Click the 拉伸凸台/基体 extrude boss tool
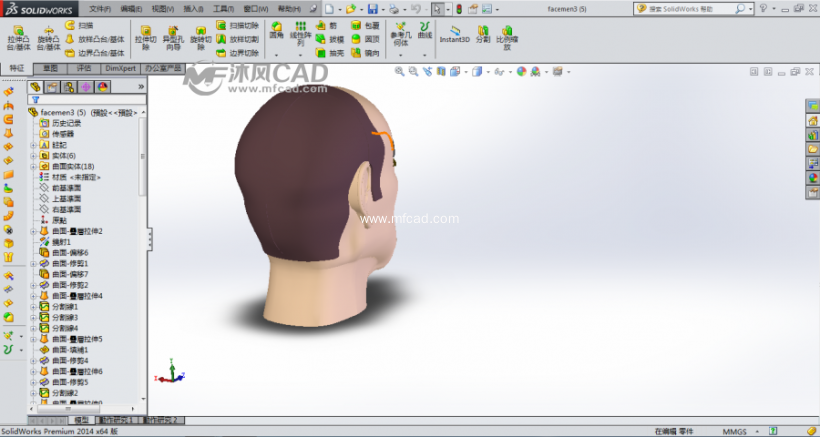 pos(18,37)
